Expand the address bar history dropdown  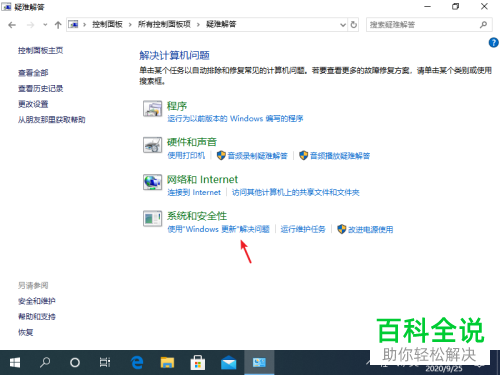[343, 25]
